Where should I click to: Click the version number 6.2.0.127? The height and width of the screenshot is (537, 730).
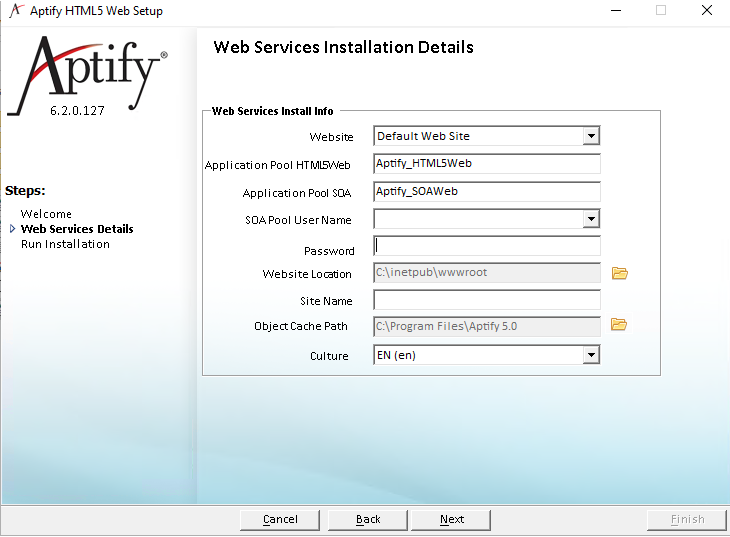77,111
